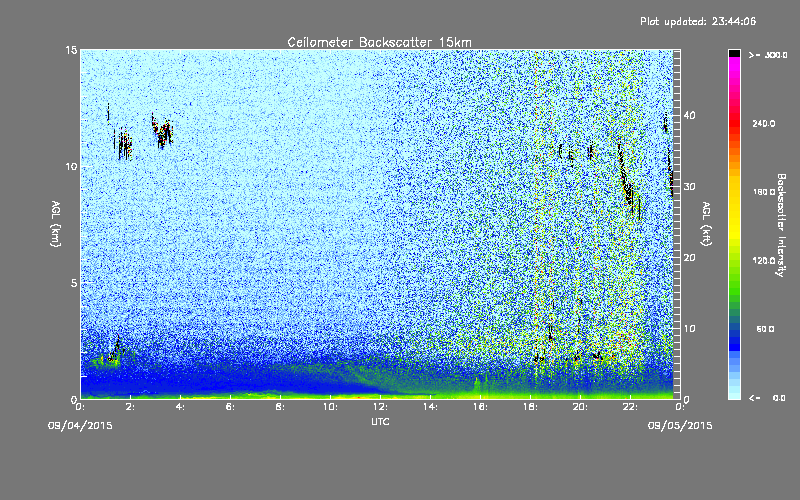Click the "20" tick on the kft axis
This screenshot has width=800, height=500.
pyautogui.click(x=689, y=257)
